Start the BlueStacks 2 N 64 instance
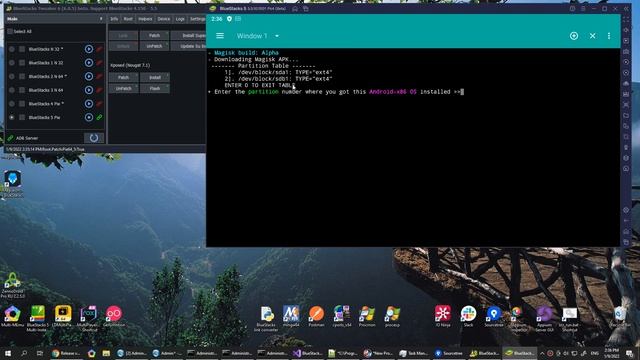The height and width of the screenshot is (360, 640). [x=89, y=76]
